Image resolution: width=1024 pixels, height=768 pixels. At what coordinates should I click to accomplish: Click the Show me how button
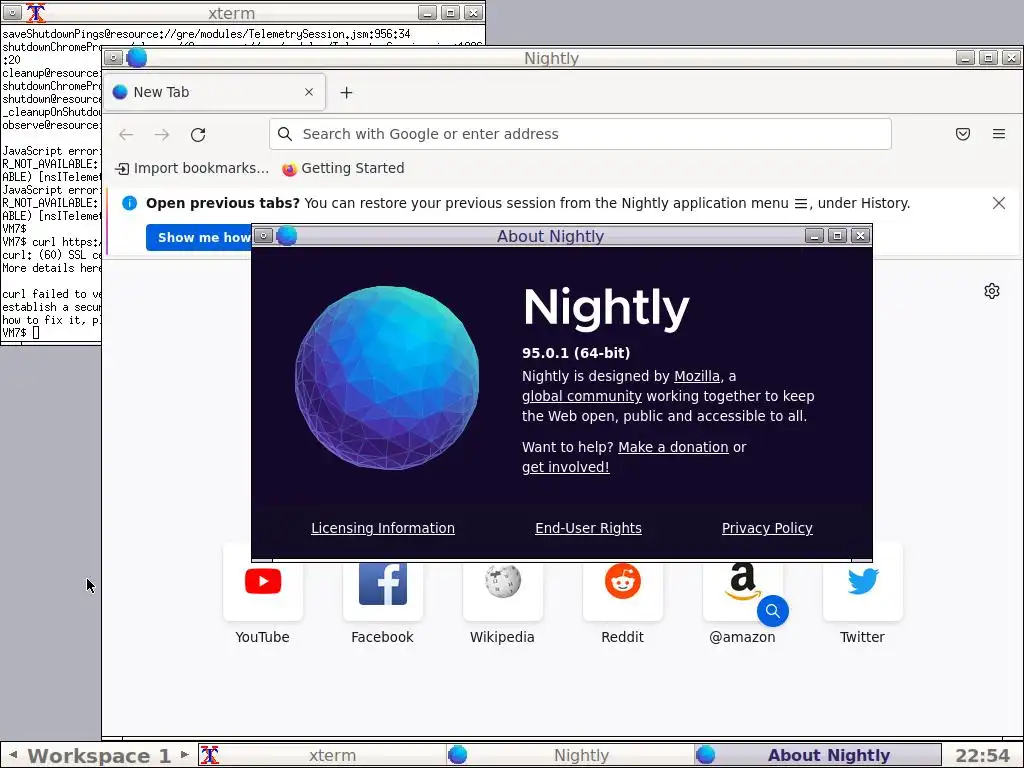pos(199,238)
